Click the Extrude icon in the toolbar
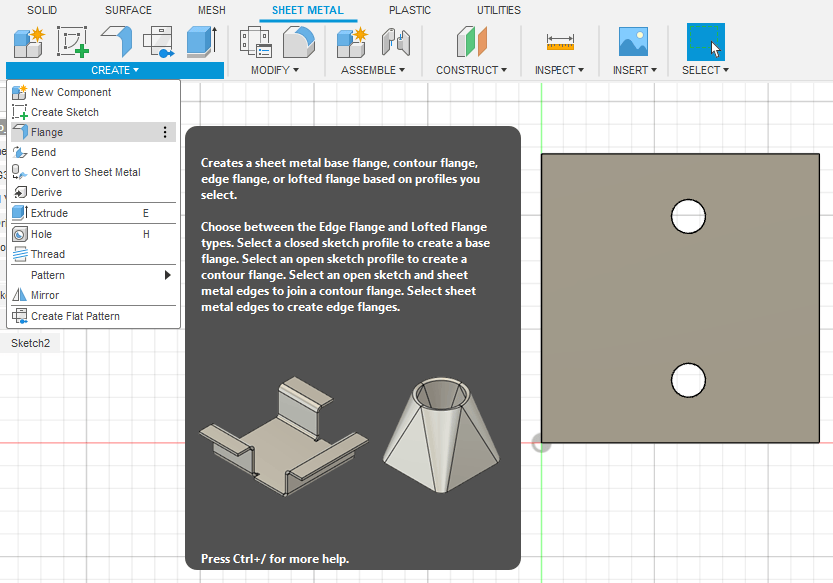833x583 pixels. 201,42
